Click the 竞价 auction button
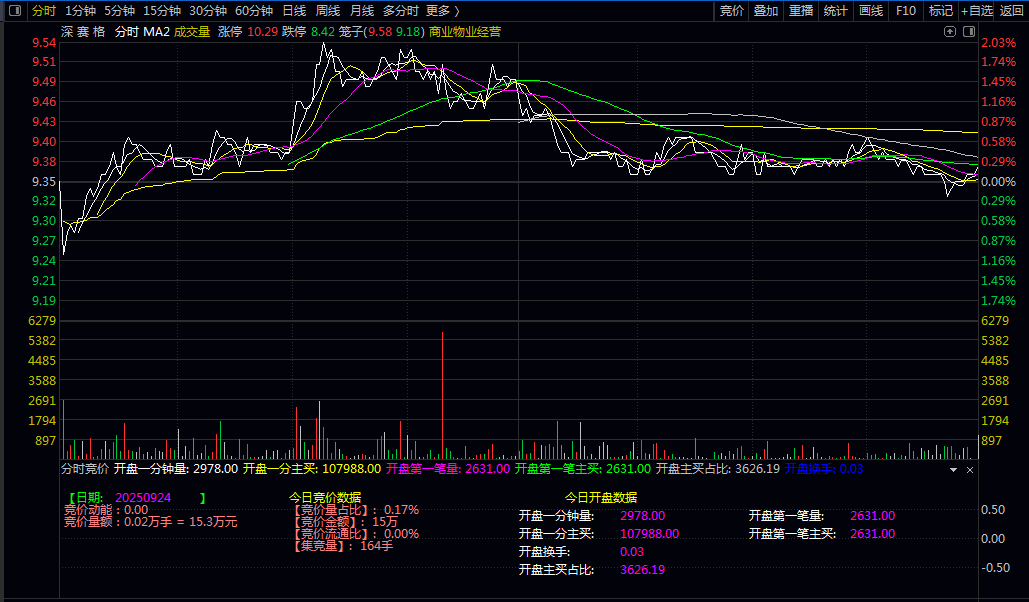Screen dimensions: 1029x602 coord(732,11)
